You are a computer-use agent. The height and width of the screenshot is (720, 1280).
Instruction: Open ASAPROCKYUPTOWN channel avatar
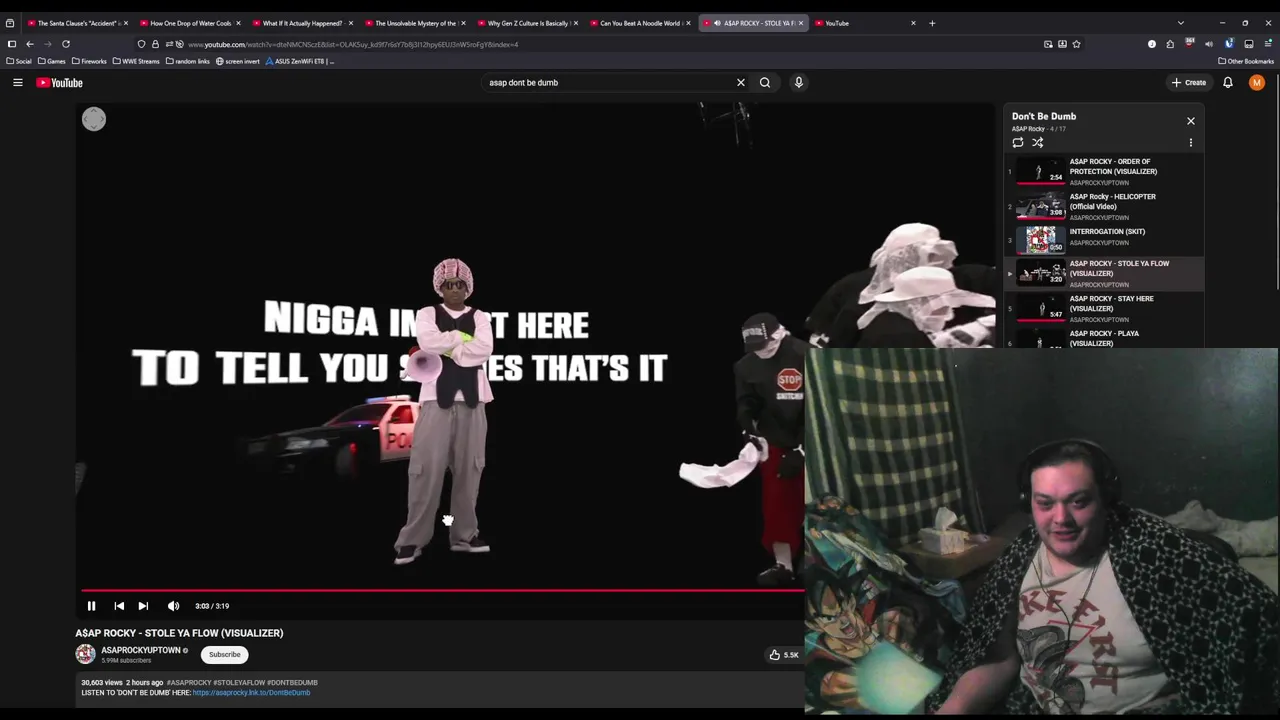click(x=86, y=654)
